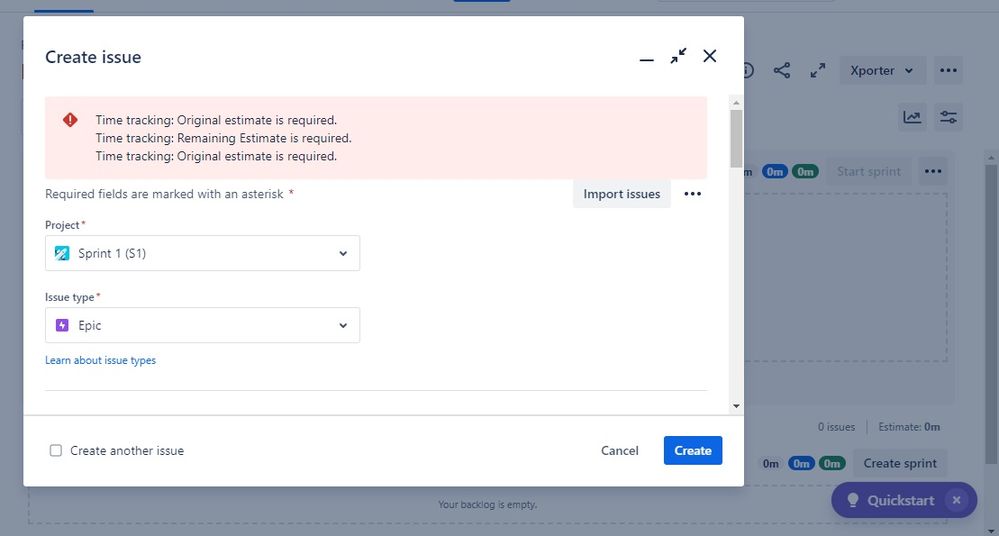Open the more options menu beside Import issues
Viewport: 999px width, 536px height.
693,194
